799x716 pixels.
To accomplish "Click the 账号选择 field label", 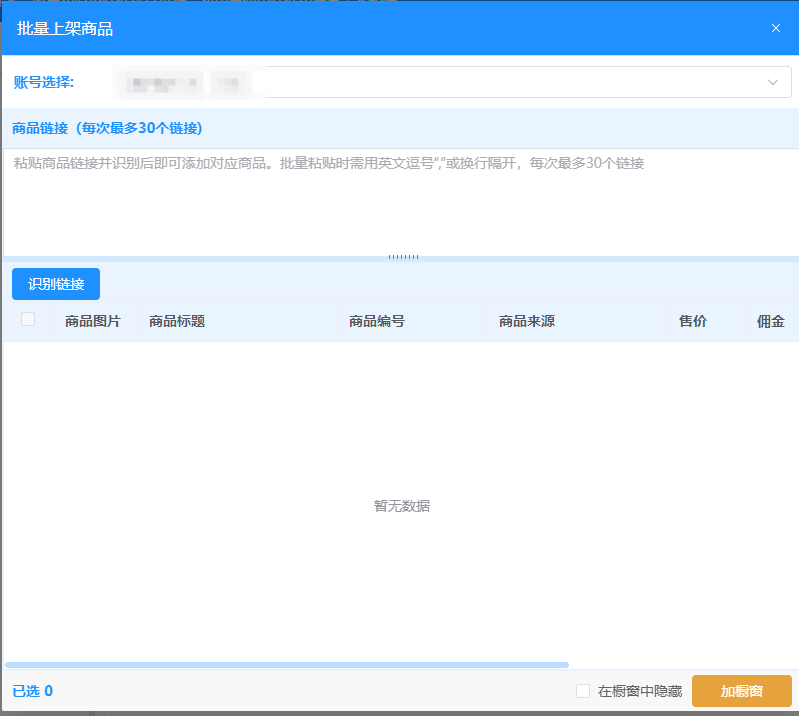I will (44, 82).
